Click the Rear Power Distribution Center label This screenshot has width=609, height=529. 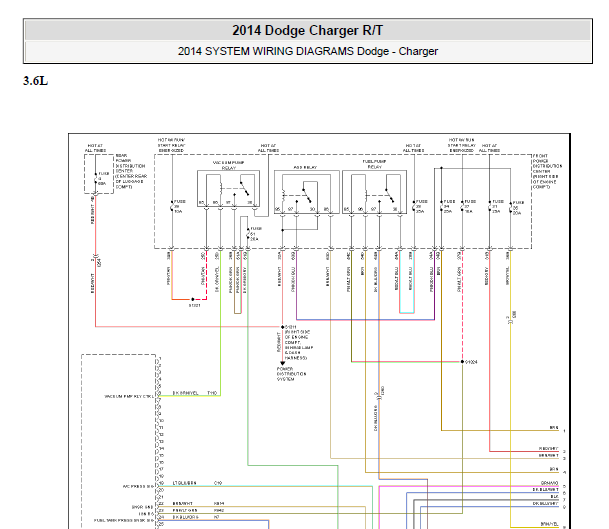click(131, 171)
